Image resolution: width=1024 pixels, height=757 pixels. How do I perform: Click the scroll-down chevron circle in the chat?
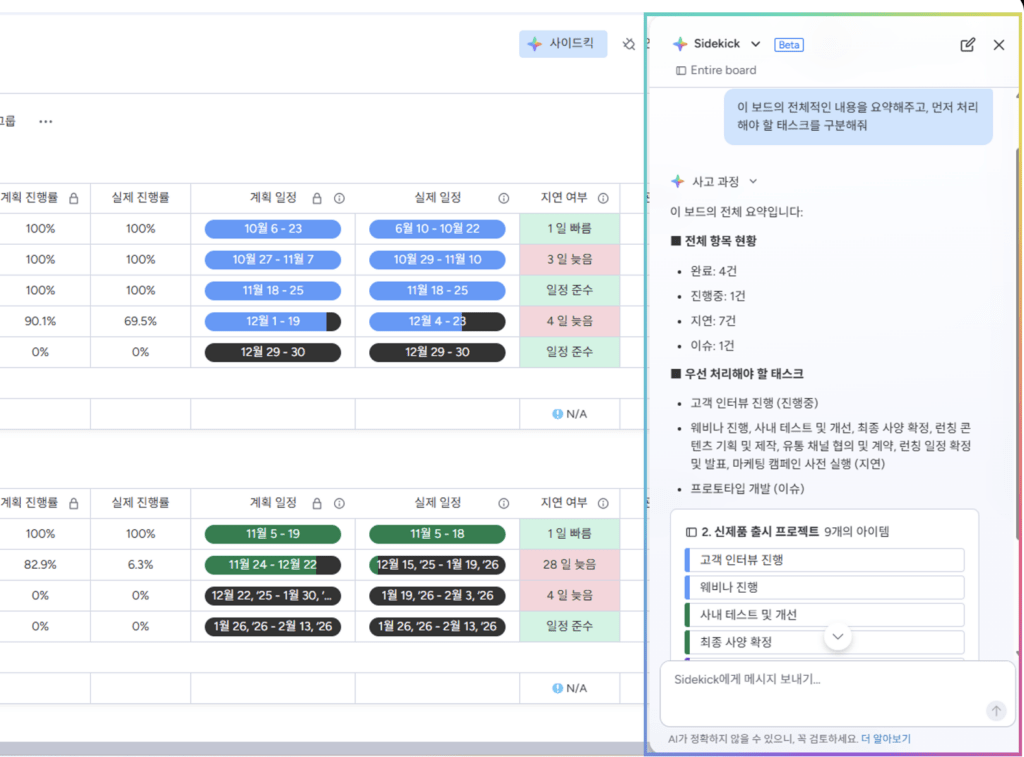click(x=838, y=636)
